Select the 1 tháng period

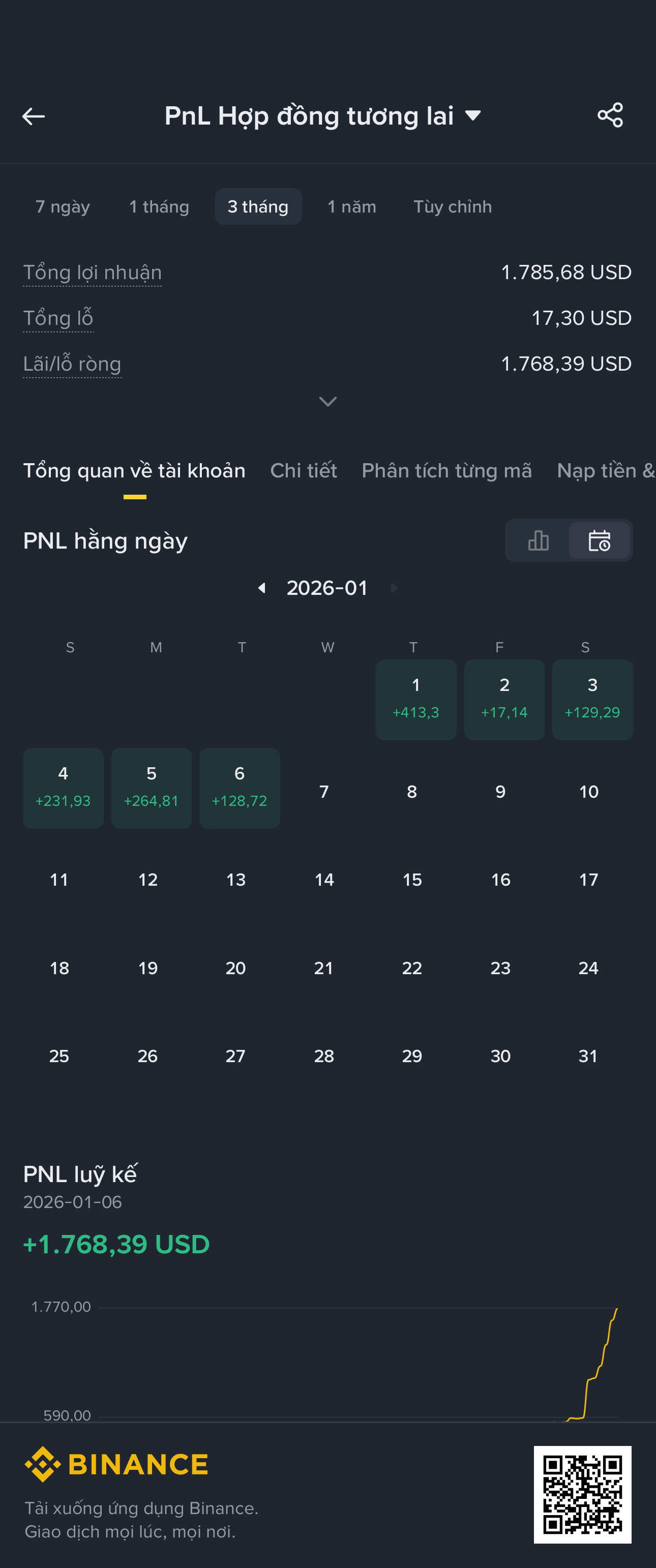(159, 207)
